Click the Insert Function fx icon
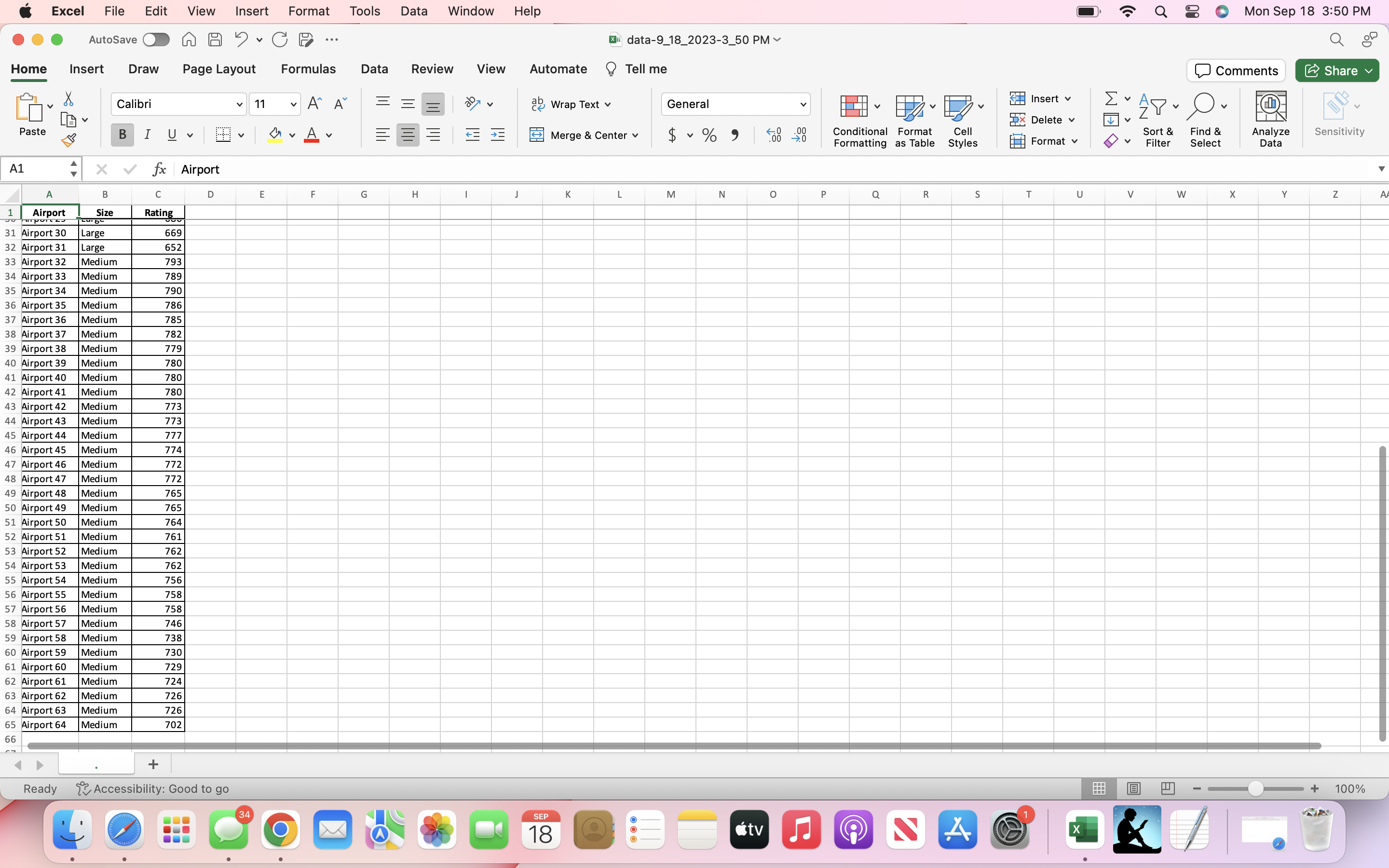 coord(159,169)
